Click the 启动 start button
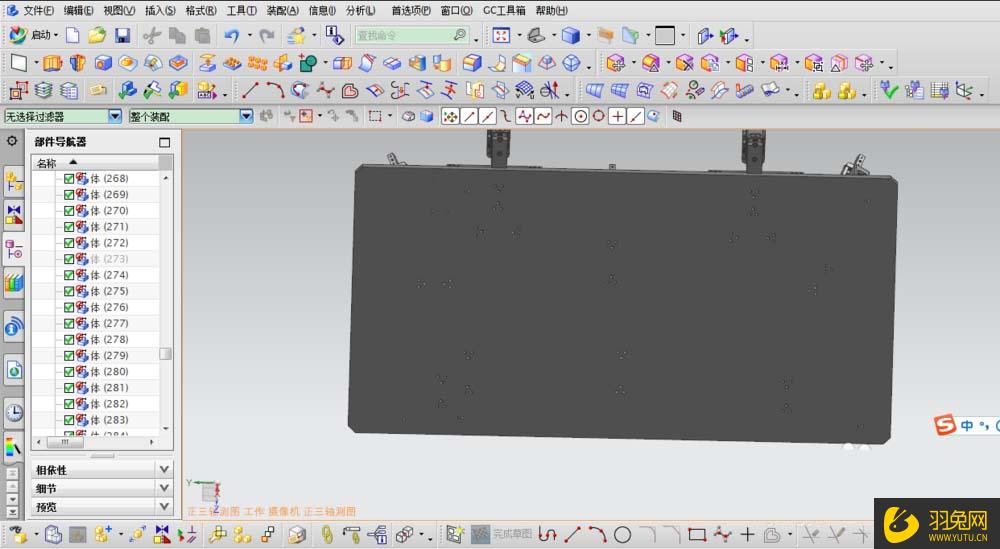The image size is (1000, 549). [35, 35]
